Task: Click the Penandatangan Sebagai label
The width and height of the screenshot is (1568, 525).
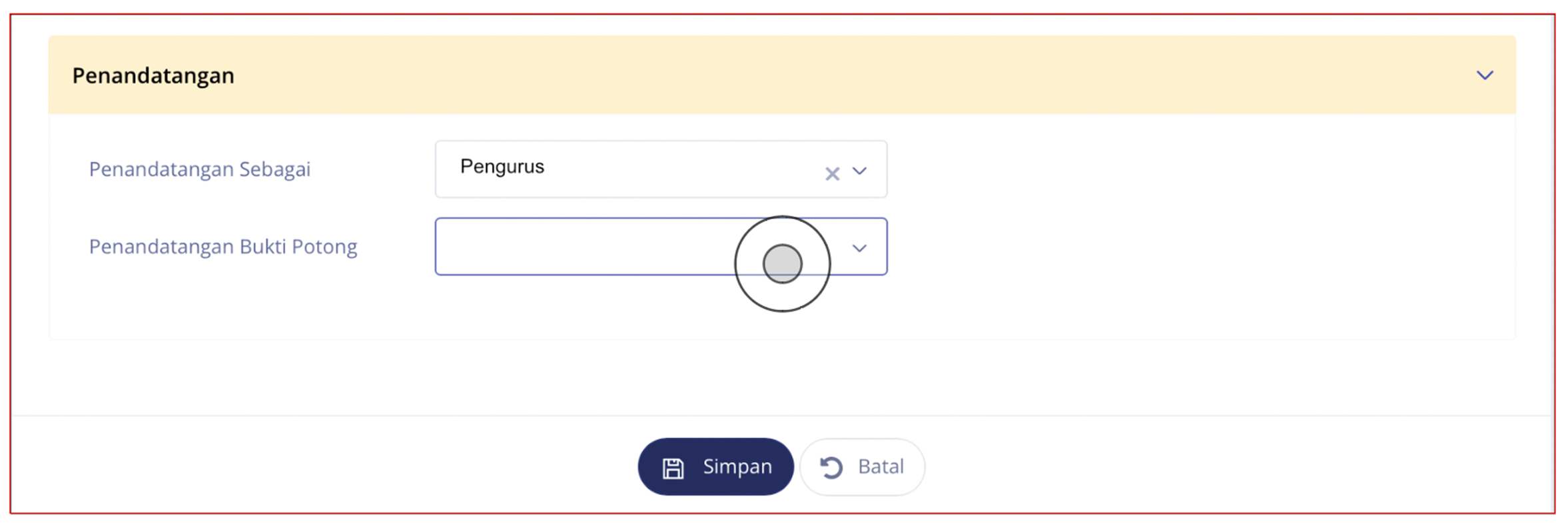Action: 201,169
